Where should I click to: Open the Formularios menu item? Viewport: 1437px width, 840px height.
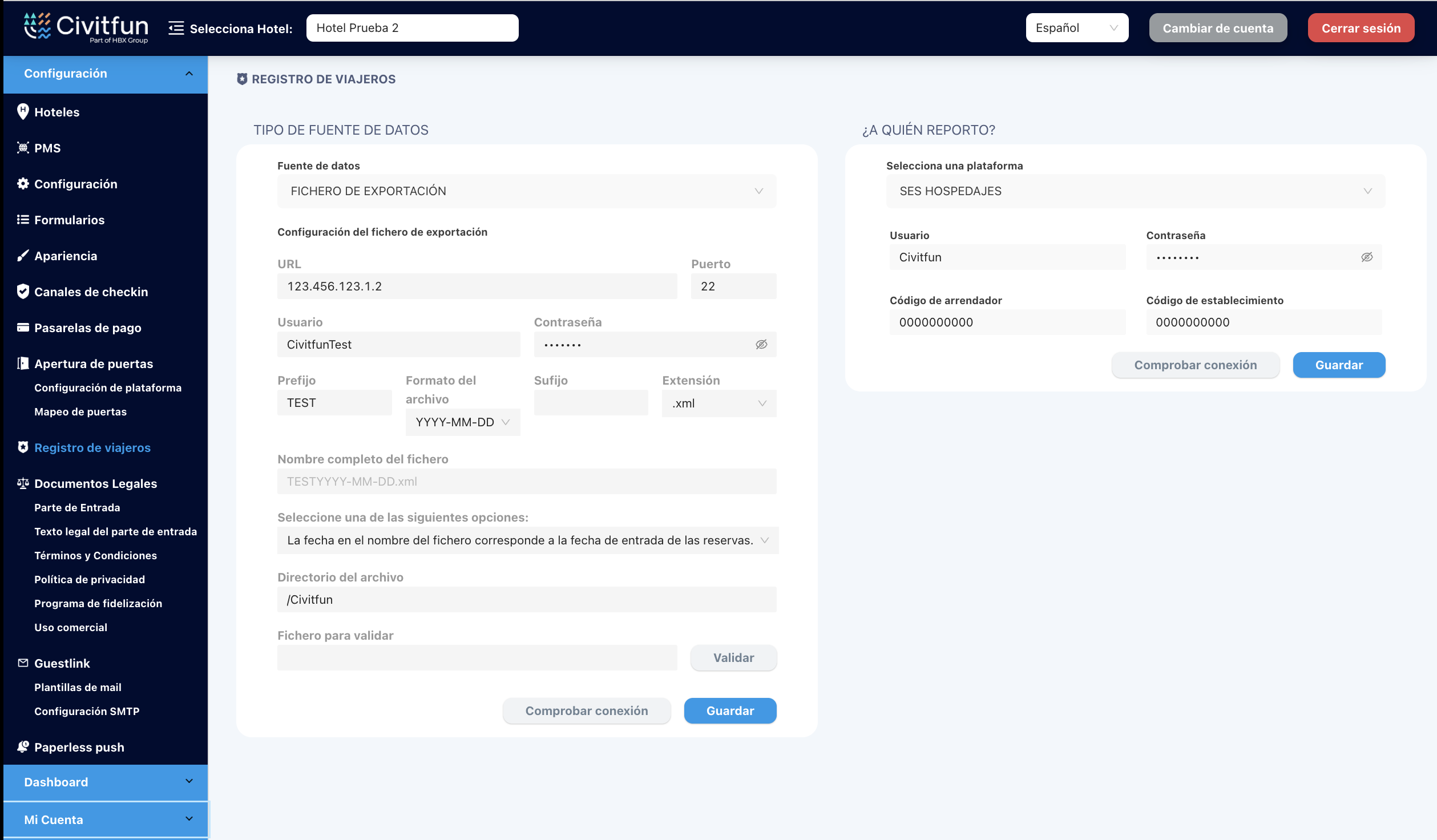70,220
